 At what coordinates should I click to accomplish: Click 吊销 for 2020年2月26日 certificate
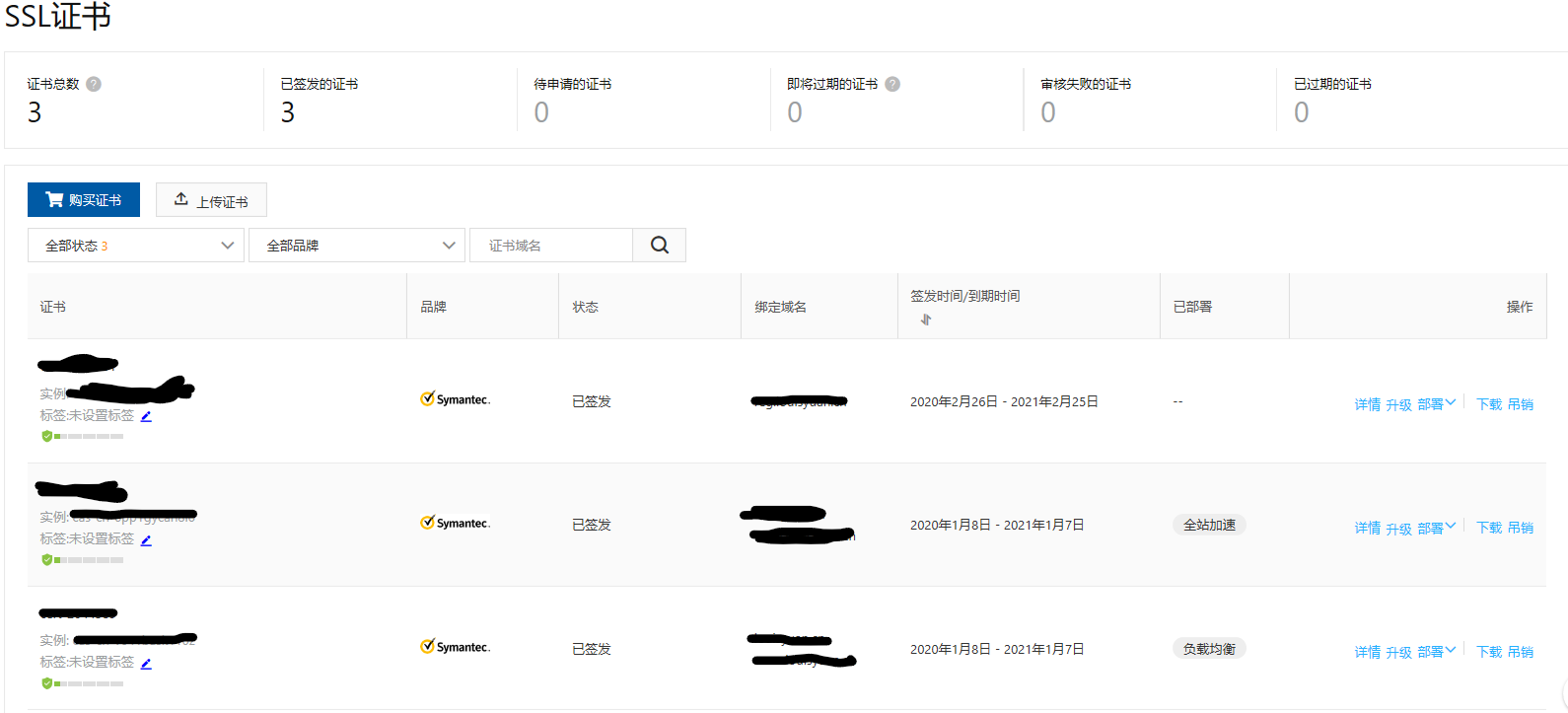point(1521,404)
